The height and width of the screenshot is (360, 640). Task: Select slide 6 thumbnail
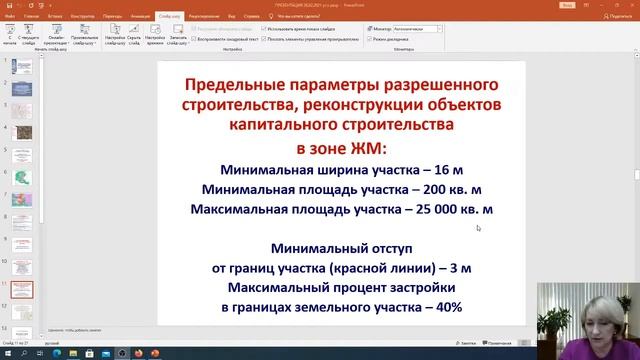[x=22, y=178]
